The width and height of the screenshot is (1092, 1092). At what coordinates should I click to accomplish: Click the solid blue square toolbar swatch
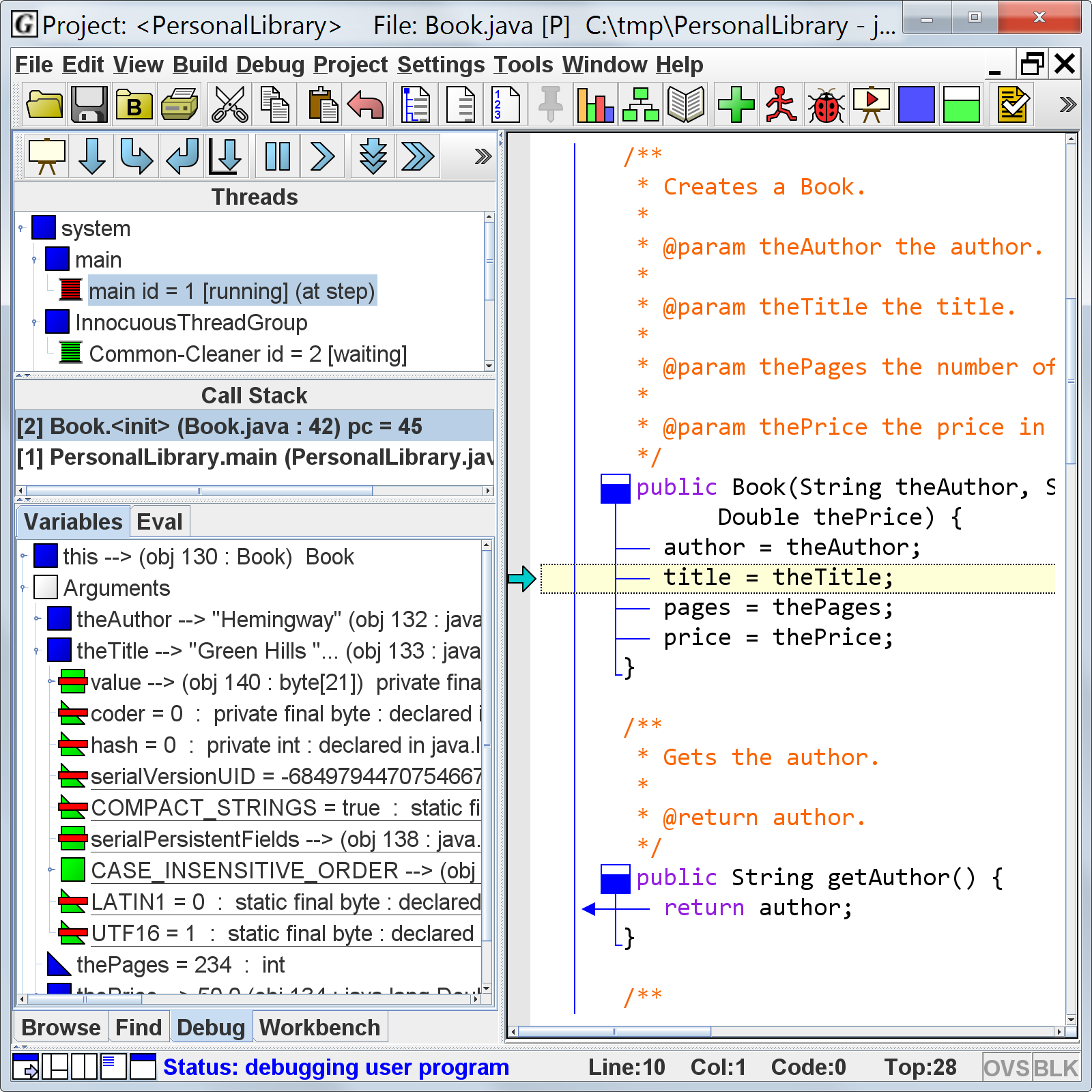916,105
